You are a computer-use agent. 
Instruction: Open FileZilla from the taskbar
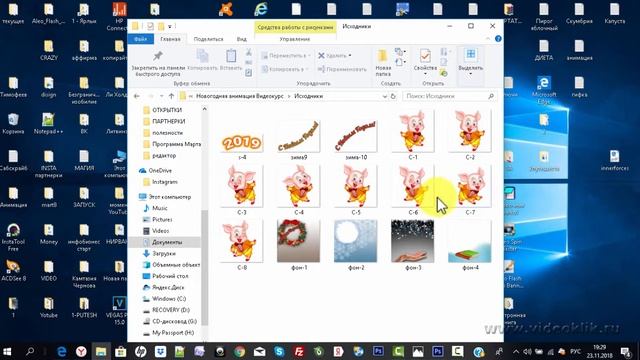click(299, 351)
